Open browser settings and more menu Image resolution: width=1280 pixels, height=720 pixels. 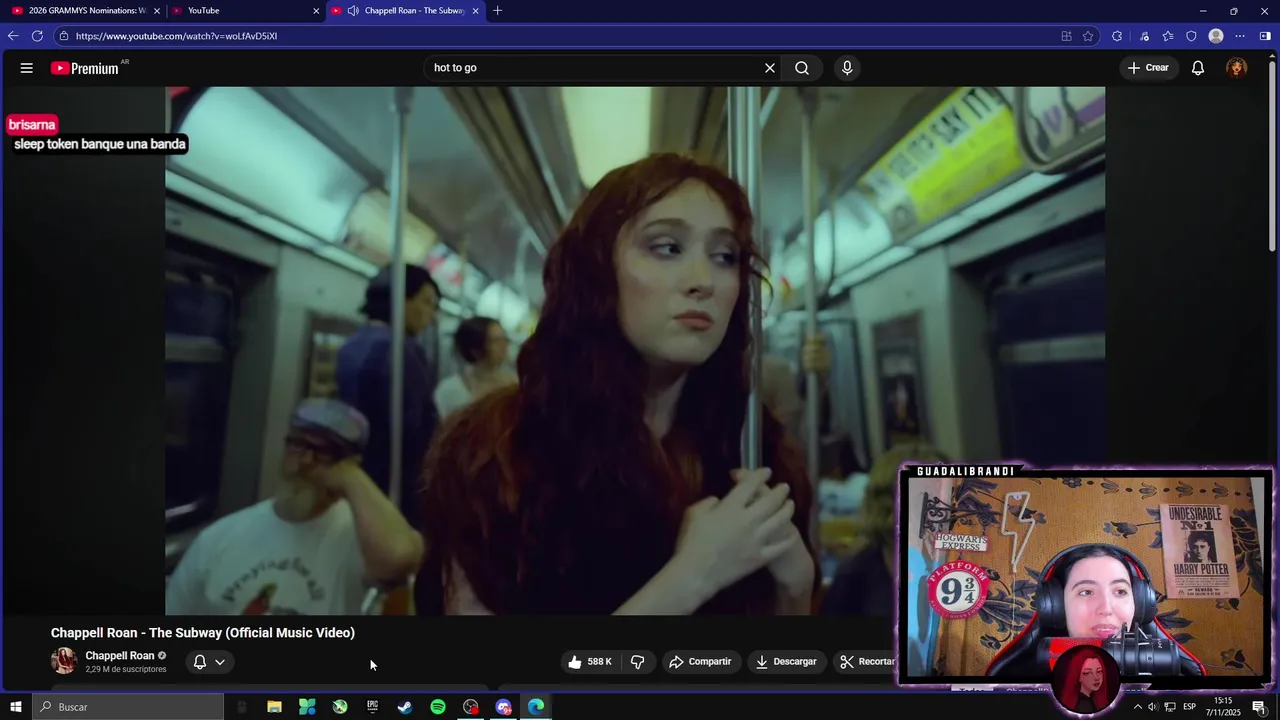[1240, 36]
